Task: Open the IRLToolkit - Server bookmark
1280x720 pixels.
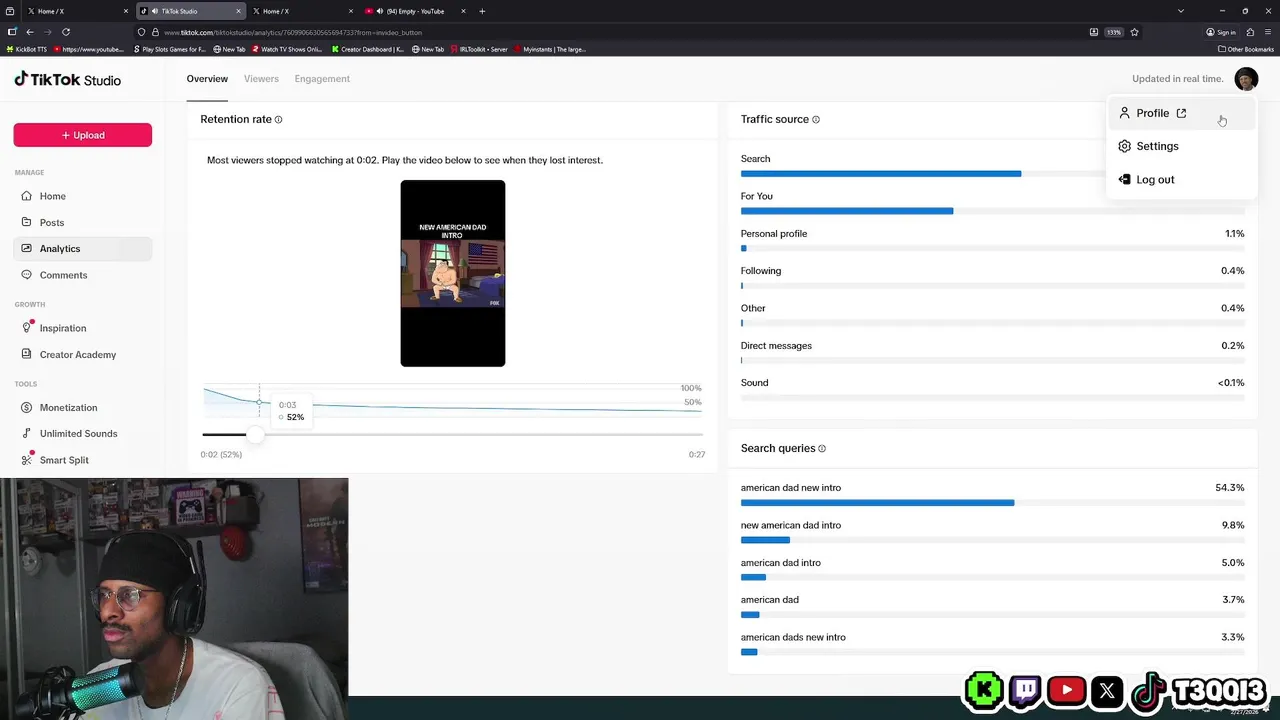Action: [x=478, y=49]
